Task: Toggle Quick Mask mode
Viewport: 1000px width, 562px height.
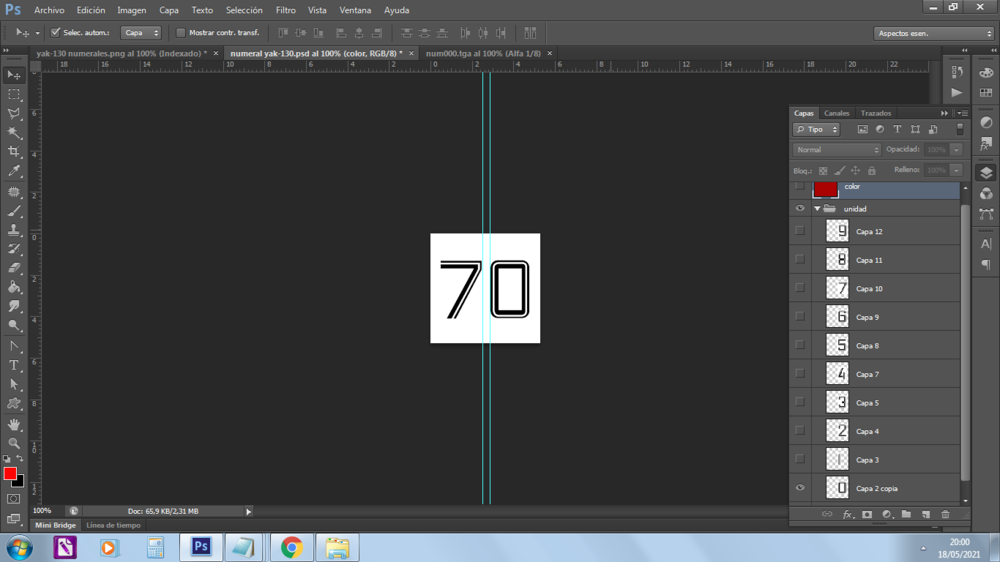Action: point(13,499)
